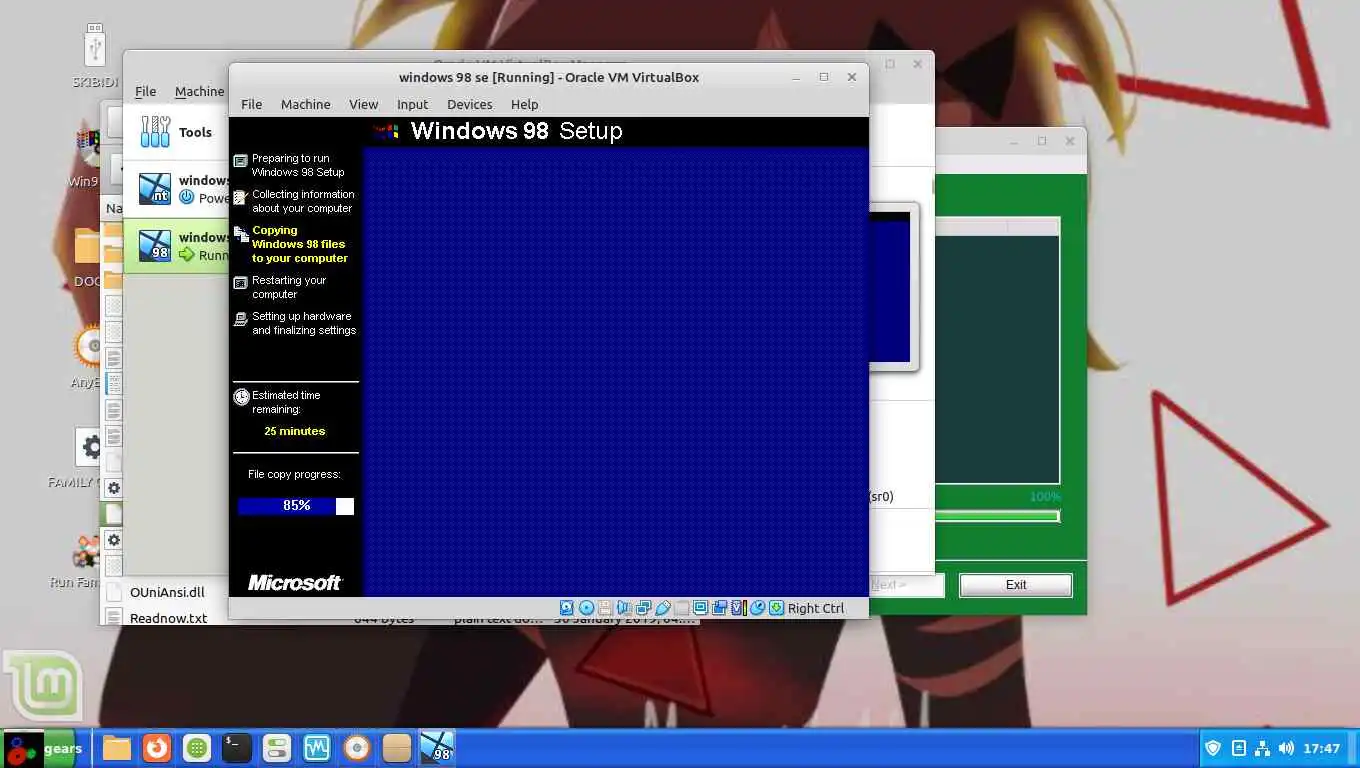This screenshot has height=768, width=1360.
Task: Click 'Copying Windows 98 files' setup step
Action: click(x=299, y=244)
